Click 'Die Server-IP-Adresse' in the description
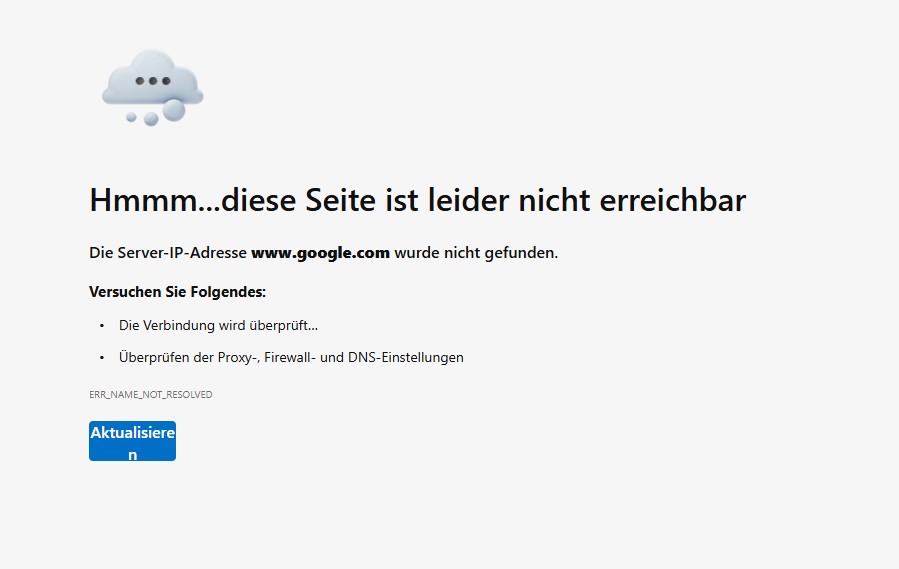This screenshot has width=899, height=569. 167,253
